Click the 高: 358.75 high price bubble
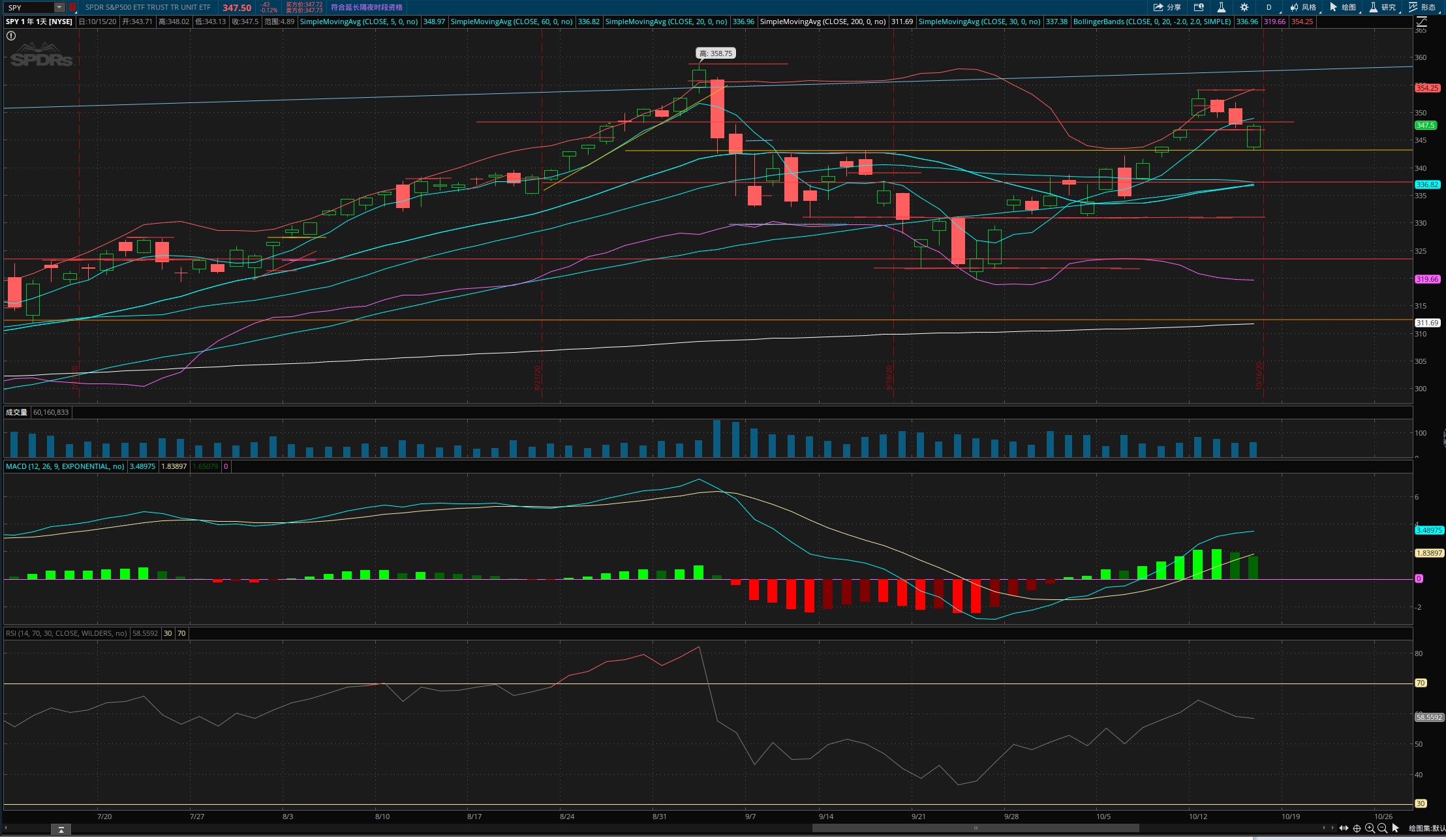Viewport: 1446px width, 840px height. [716, 53]
